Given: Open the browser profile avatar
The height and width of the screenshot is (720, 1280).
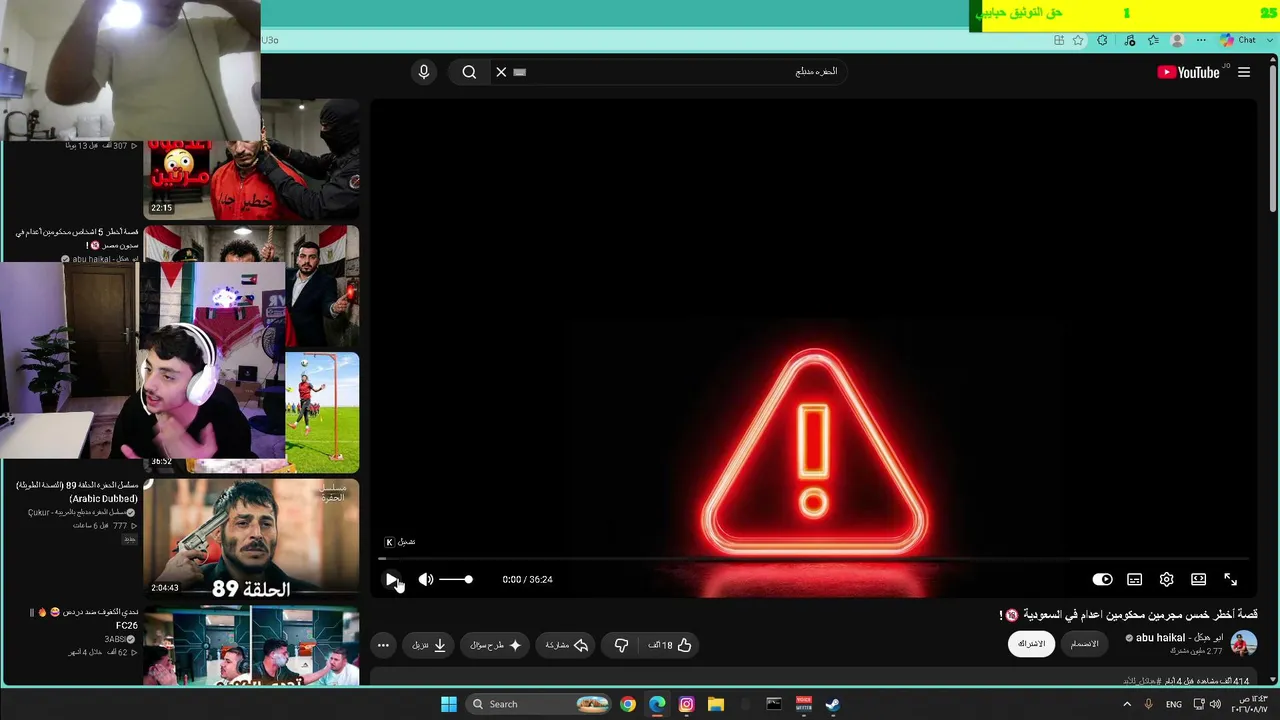Looking at the screenshot, I should coord(1177,40).
